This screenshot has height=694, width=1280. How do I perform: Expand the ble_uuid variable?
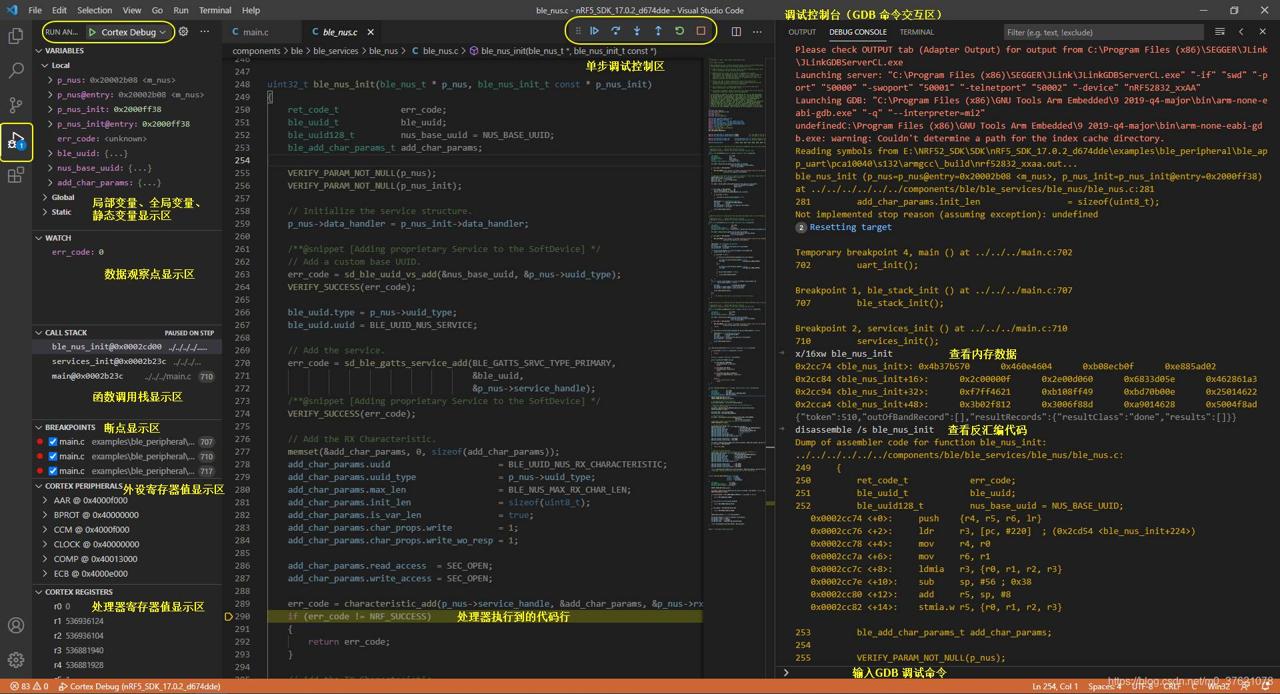(x=50, y=153)
